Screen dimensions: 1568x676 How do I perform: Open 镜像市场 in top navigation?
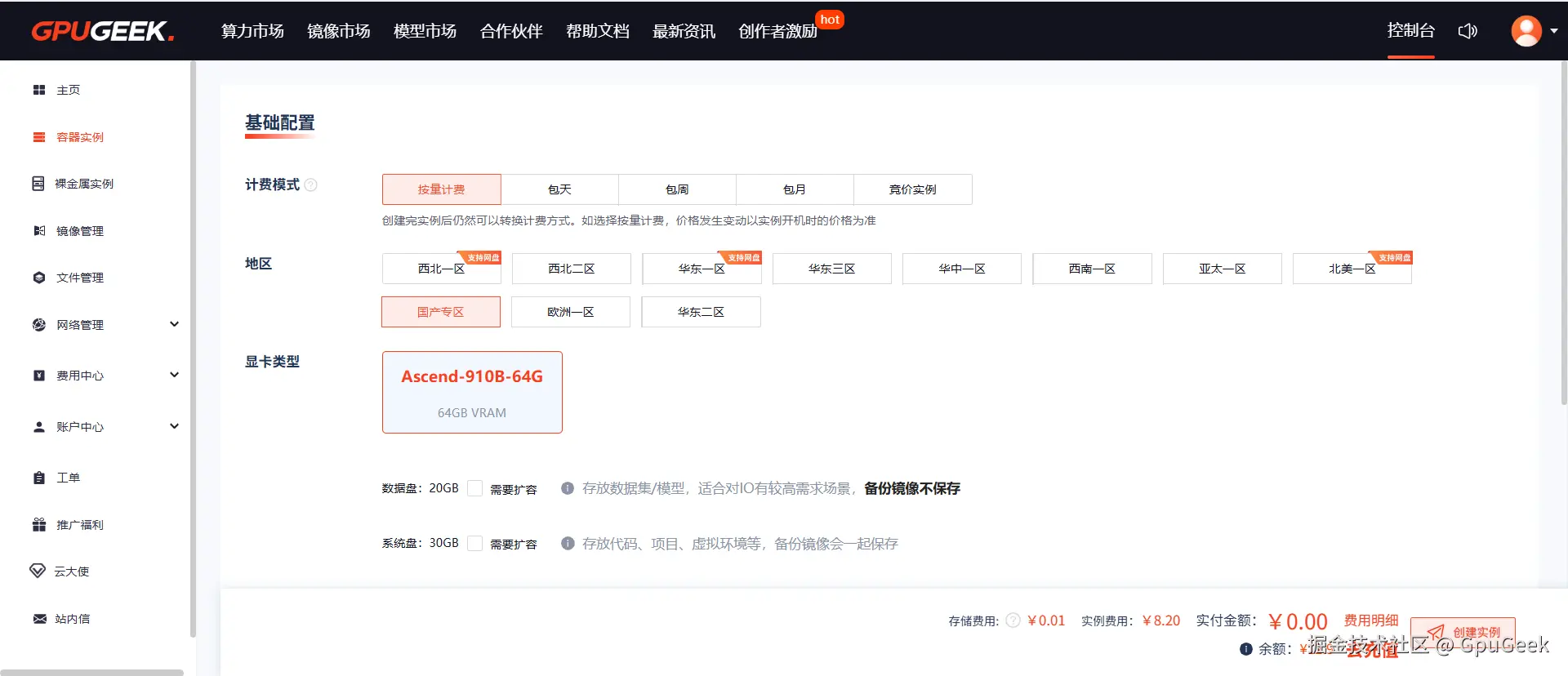click(339, 31)
